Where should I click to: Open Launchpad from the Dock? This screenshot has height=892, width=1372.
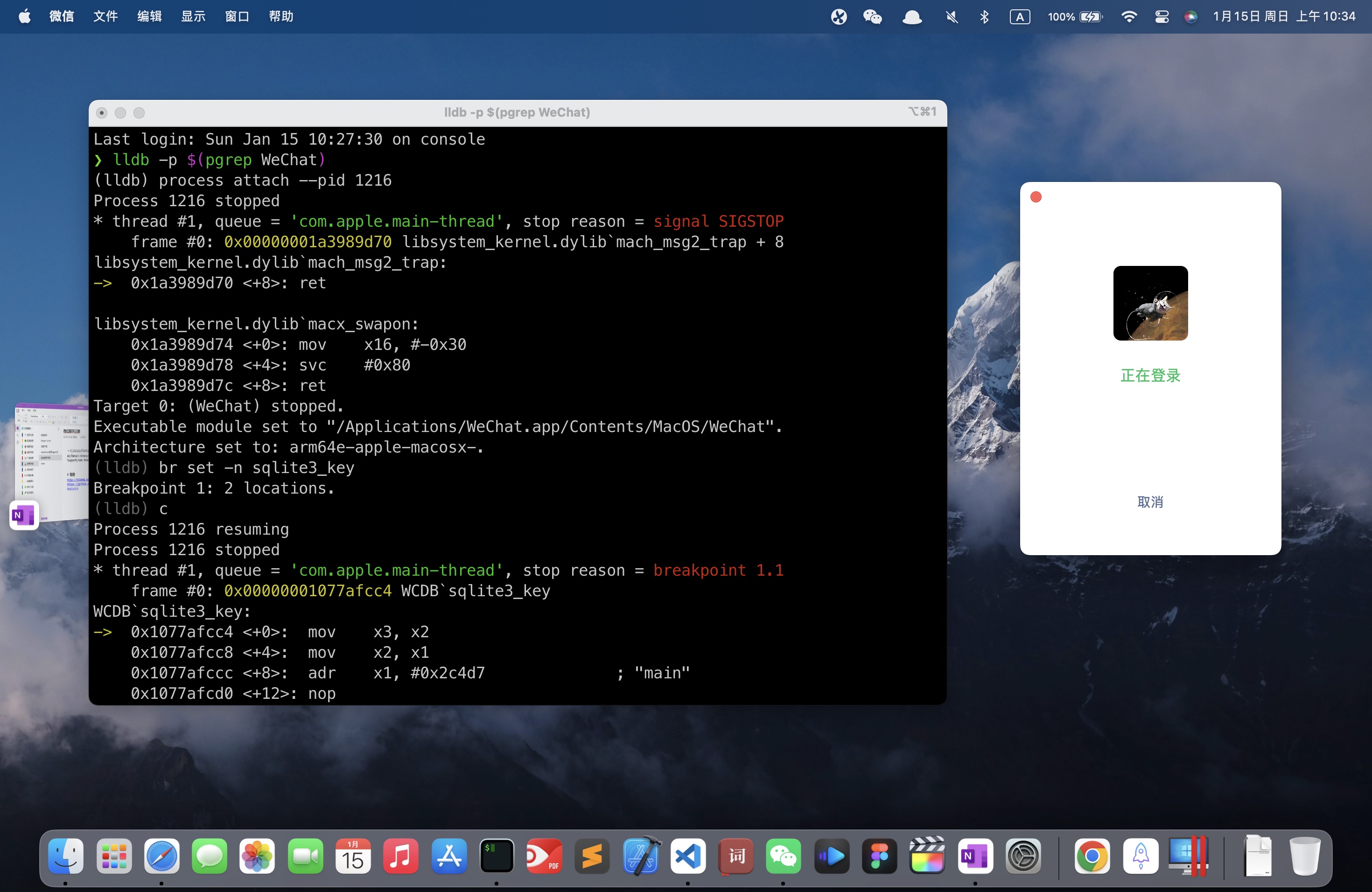113,856
